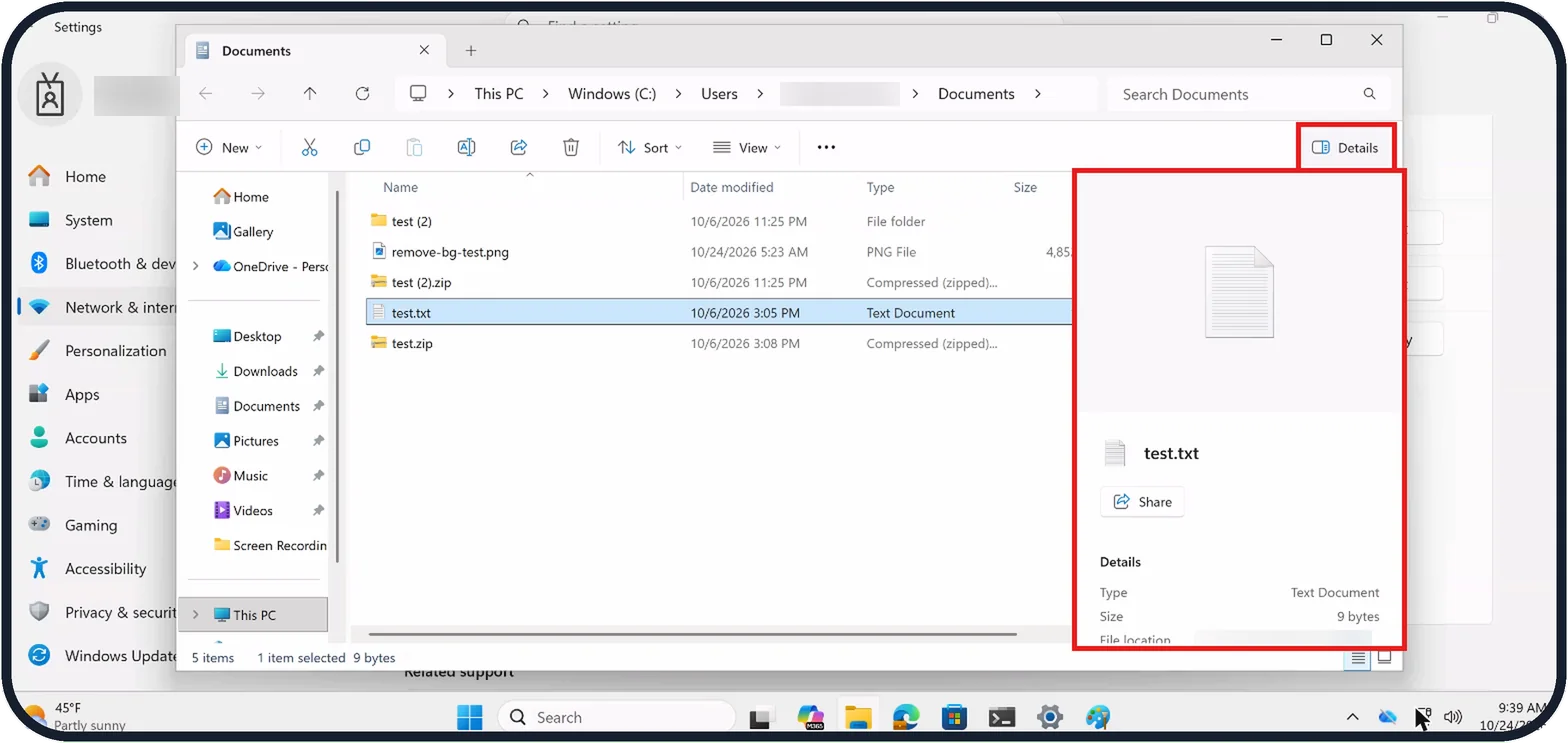
Task: Switch to details list view icon in status bar
Action: click(1358, 658)
